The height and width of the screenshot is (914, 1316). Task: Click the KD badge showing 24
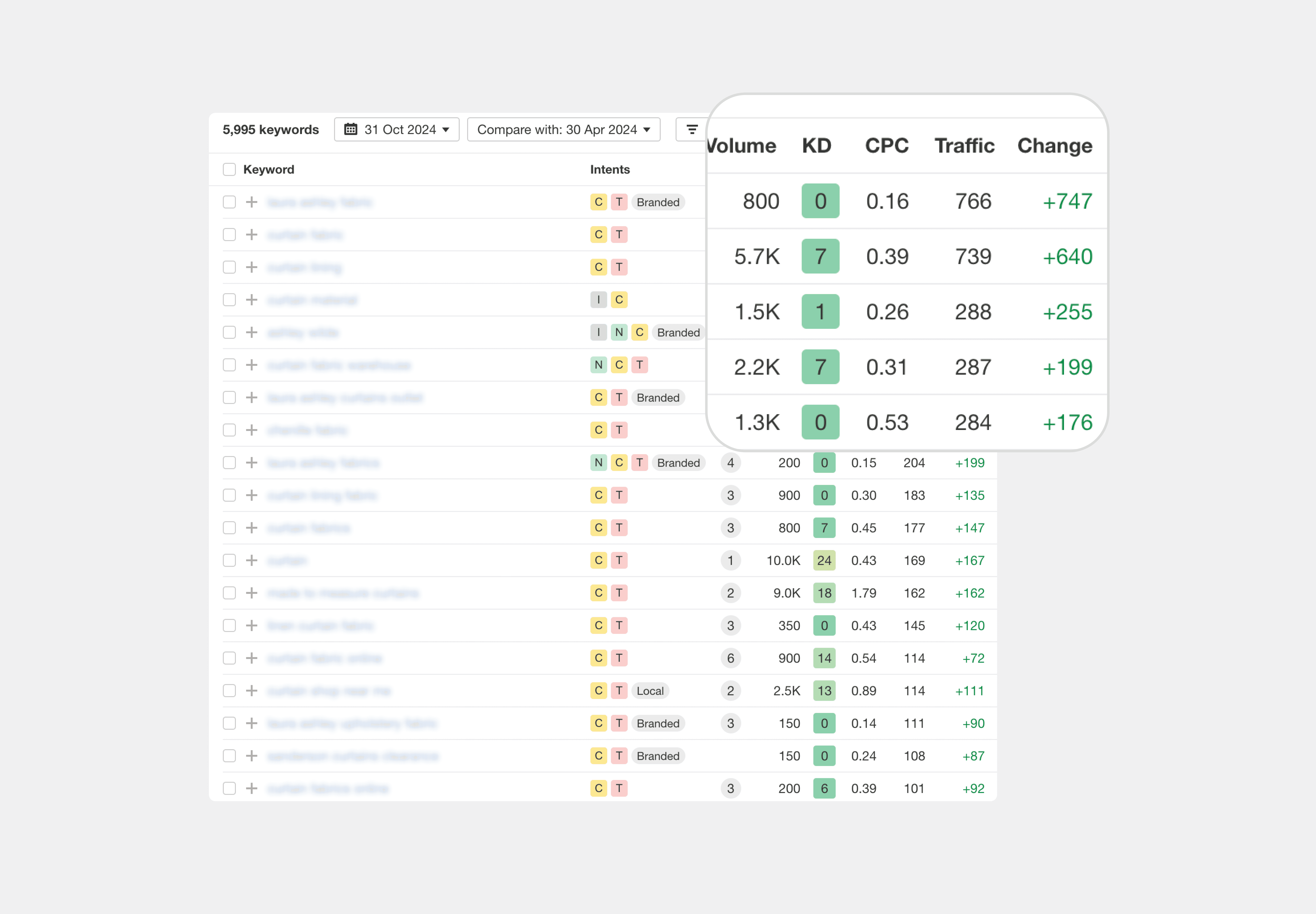(x=824, y=560)
